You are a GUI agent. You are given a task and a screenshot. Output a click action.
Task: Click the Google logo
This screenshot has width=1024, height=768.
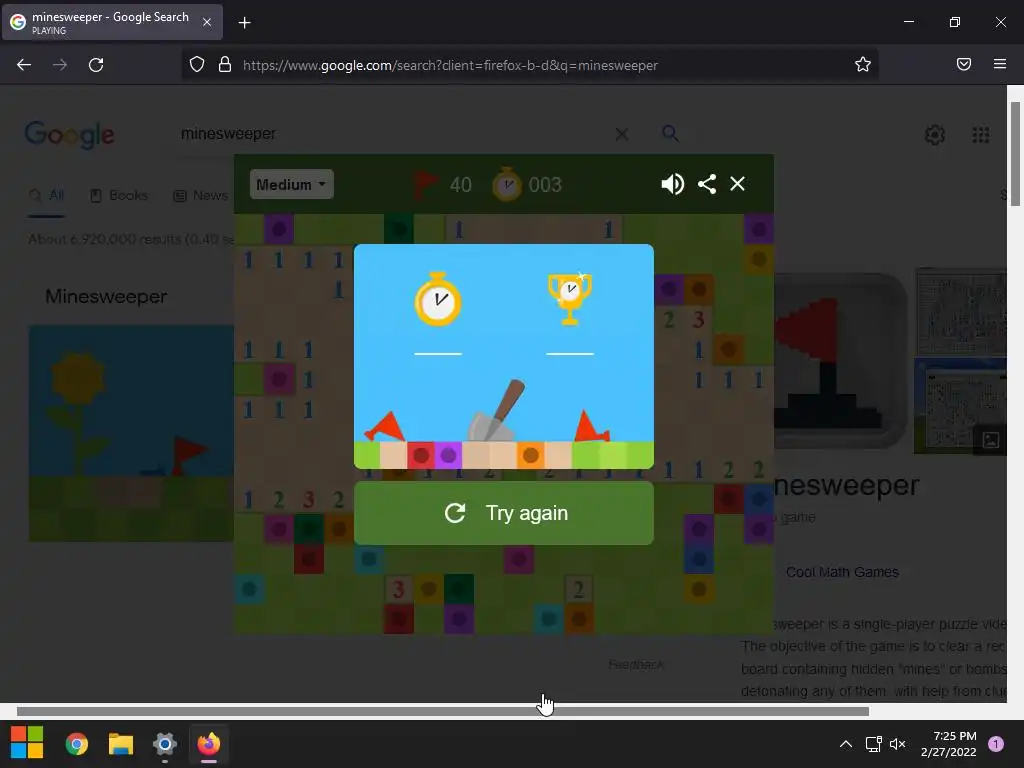[69, 135]
